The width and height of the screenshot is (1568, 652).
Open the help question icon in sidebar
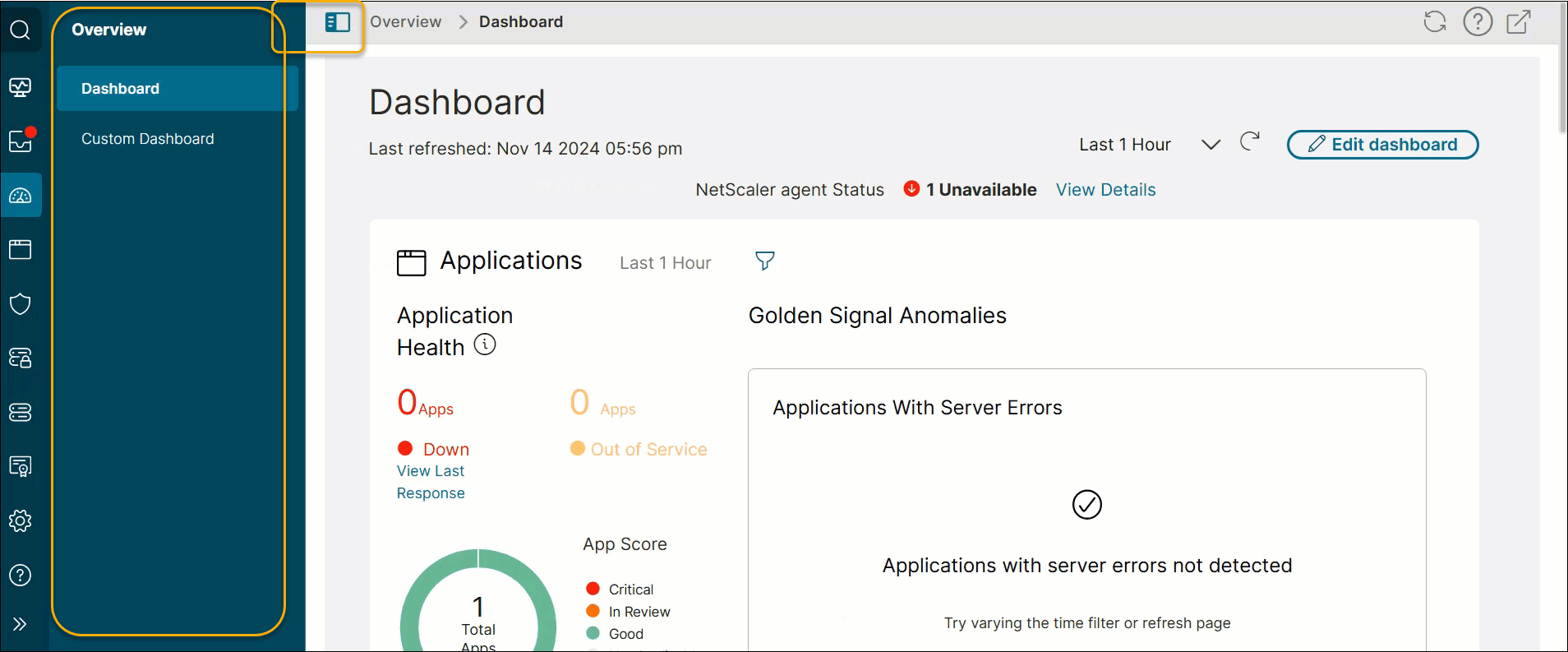tap(21, 575)
